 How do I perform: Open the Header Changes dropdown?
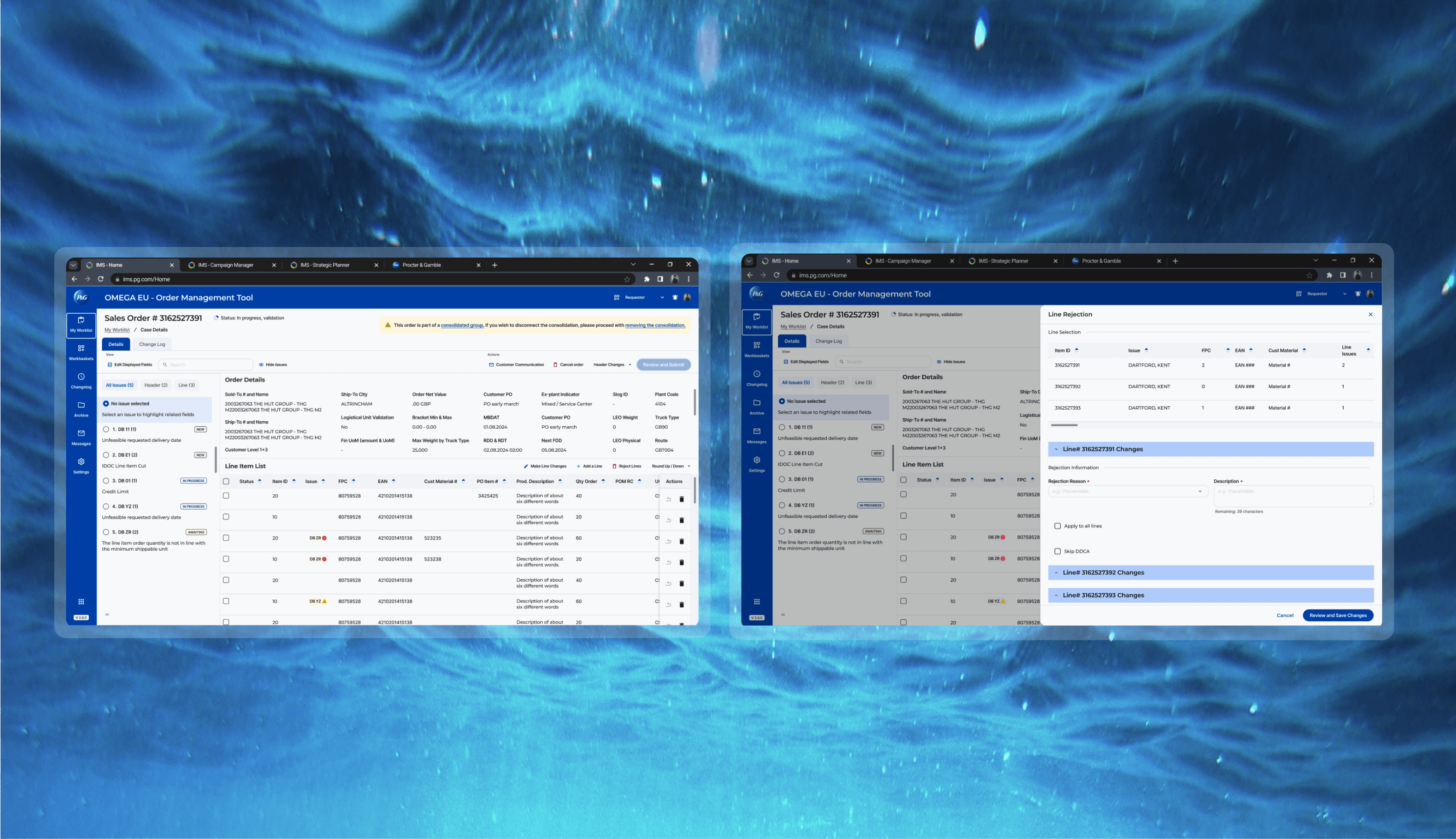click(x=612, y=365)
